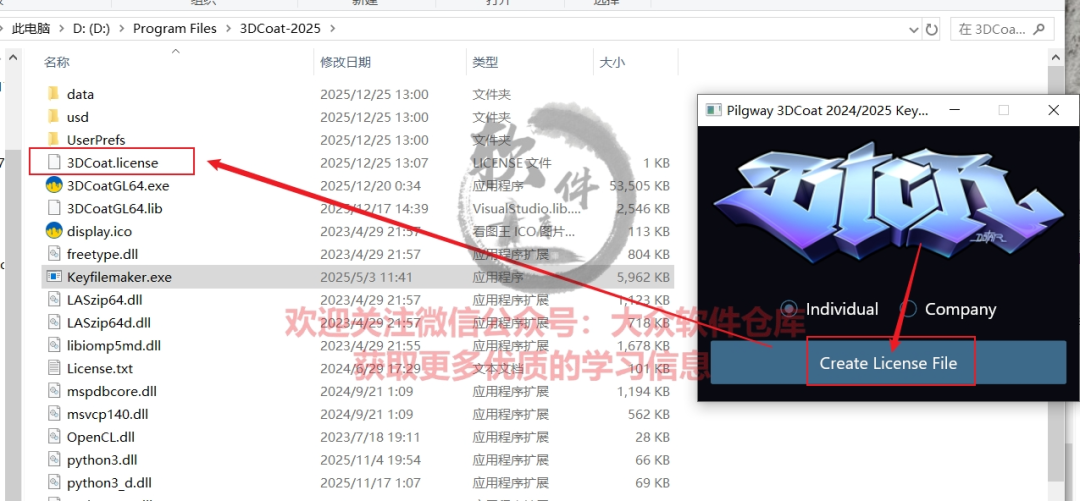Click the 在 3DCoa... search box
1080x501 pixels.
click(x=1001, y=29)
